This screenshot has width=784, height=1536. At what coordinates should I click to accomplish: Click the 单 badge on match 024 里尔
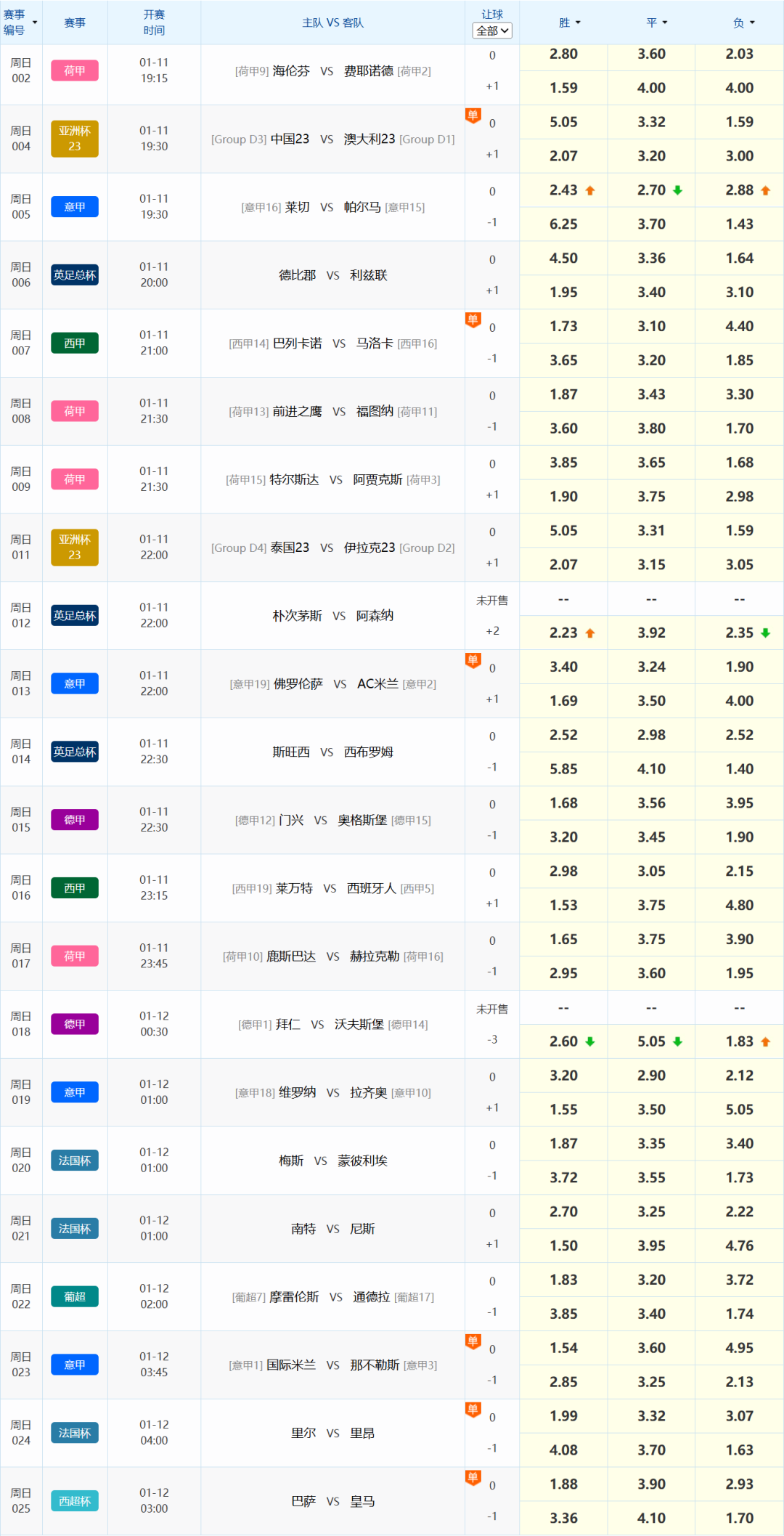pos(473,1410)
